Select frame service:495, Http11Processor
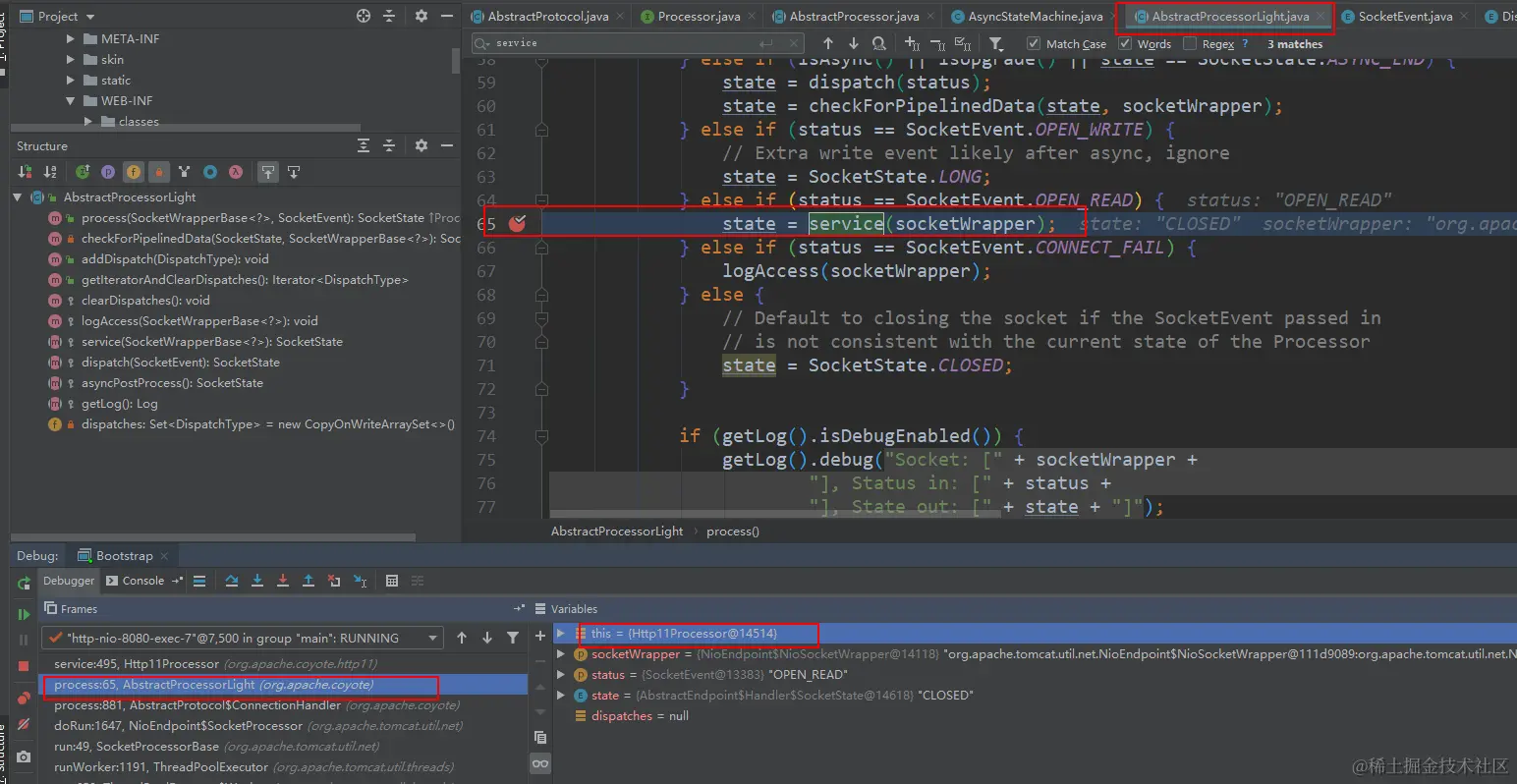The height and width of the screenshot is (784, 1517). 283,664
